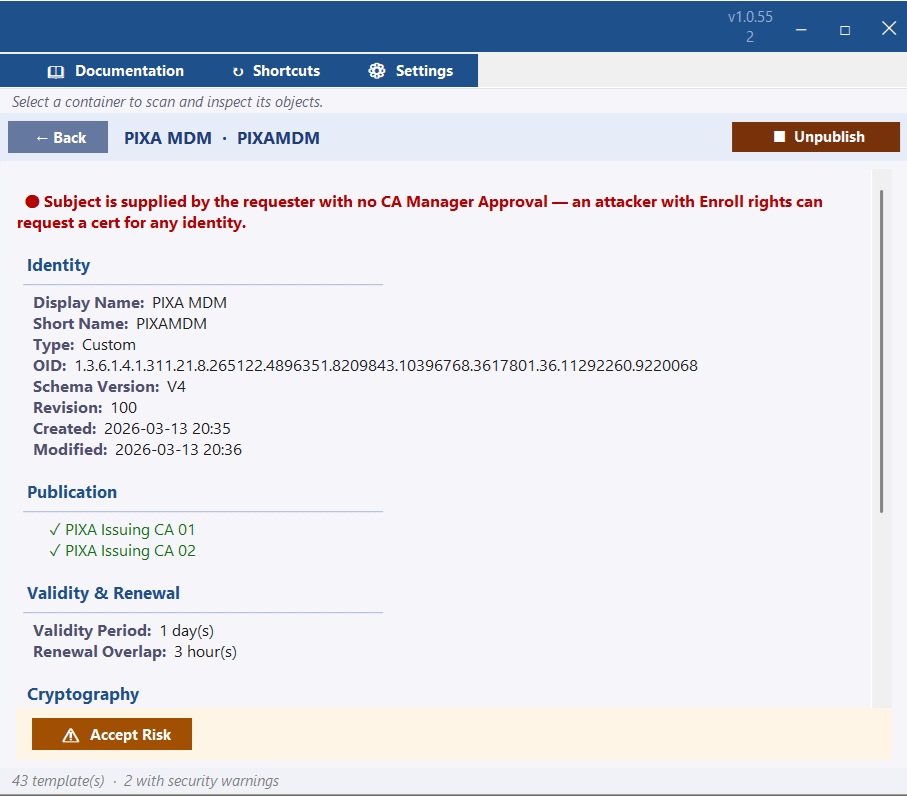The height and width of the screenshot is (796, 907).
Task: Click the Created date 2026-03-13 20:35
Action: tap(167, 429)
